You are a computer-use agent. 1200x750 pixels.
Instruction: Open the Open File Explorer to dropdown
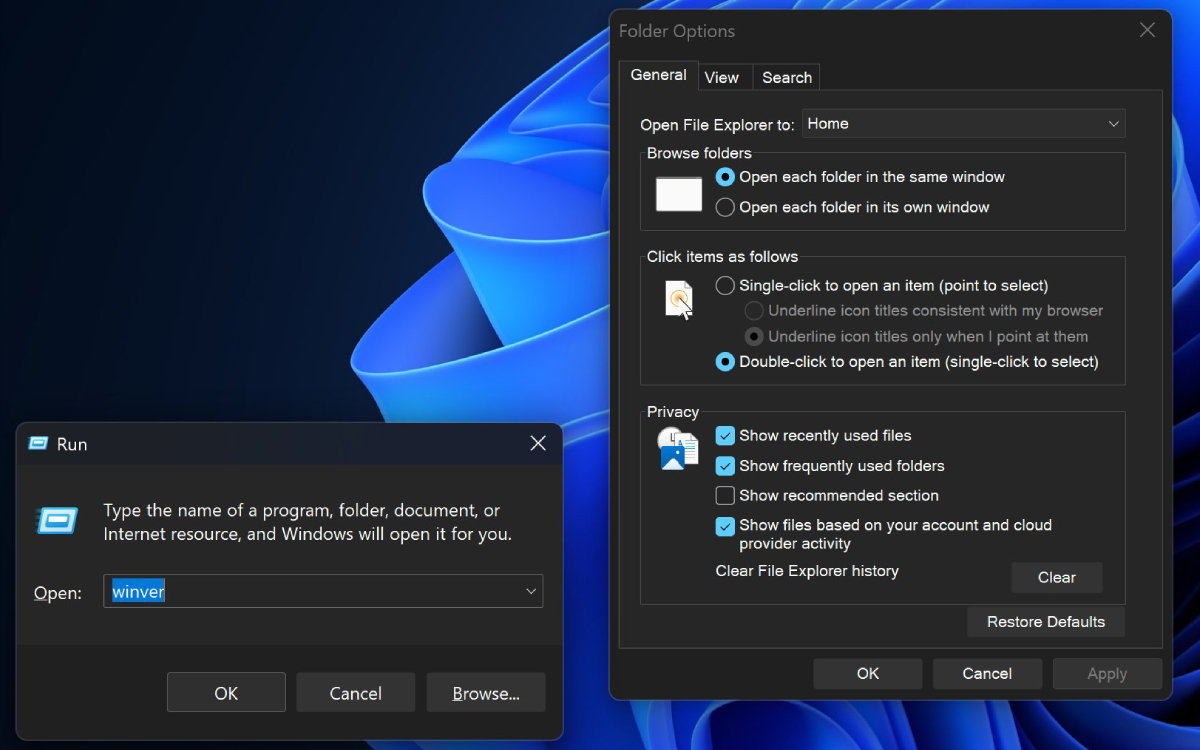[1113, 123]
